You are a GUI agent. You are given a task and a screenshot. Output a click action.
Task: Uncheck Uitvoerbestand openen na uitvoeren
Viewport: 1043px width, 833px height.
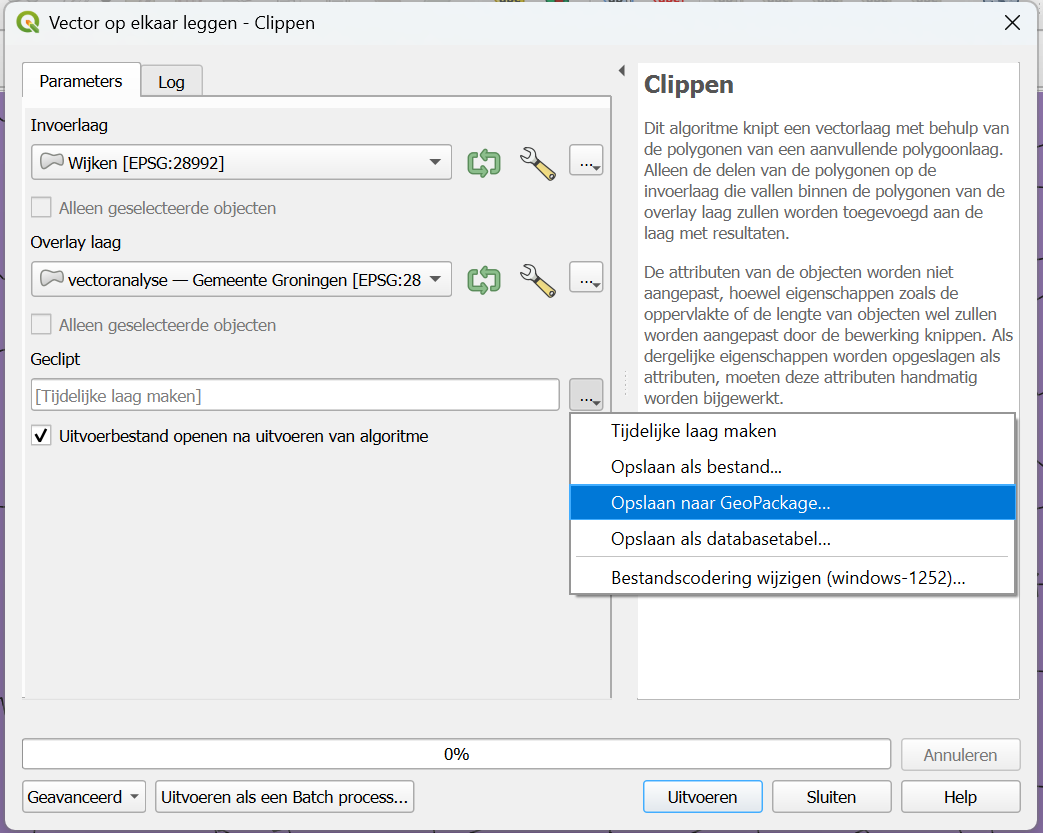(41, 436)
